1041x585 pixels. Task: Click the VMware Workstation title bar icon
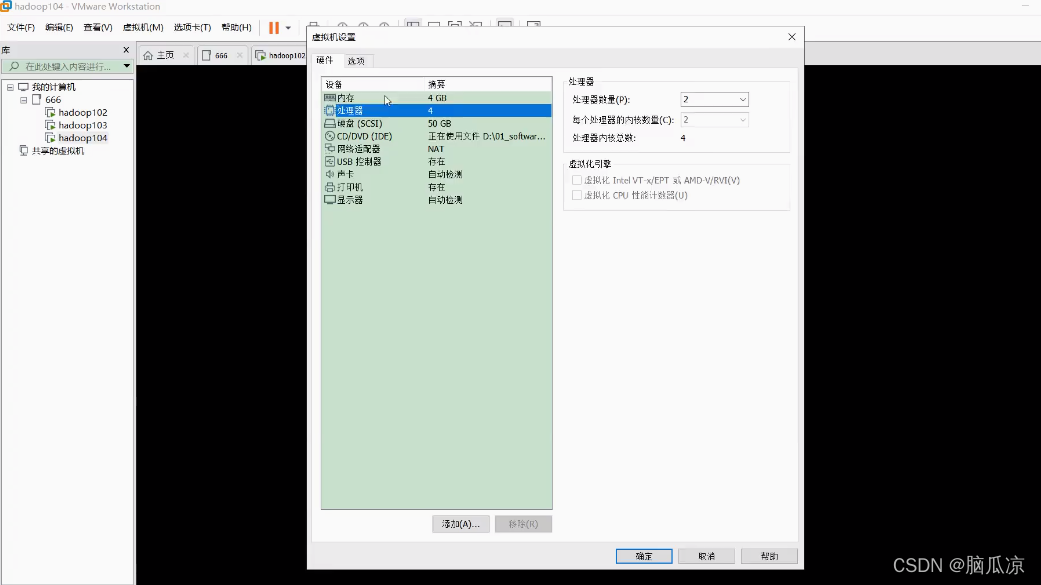(6, 6)
